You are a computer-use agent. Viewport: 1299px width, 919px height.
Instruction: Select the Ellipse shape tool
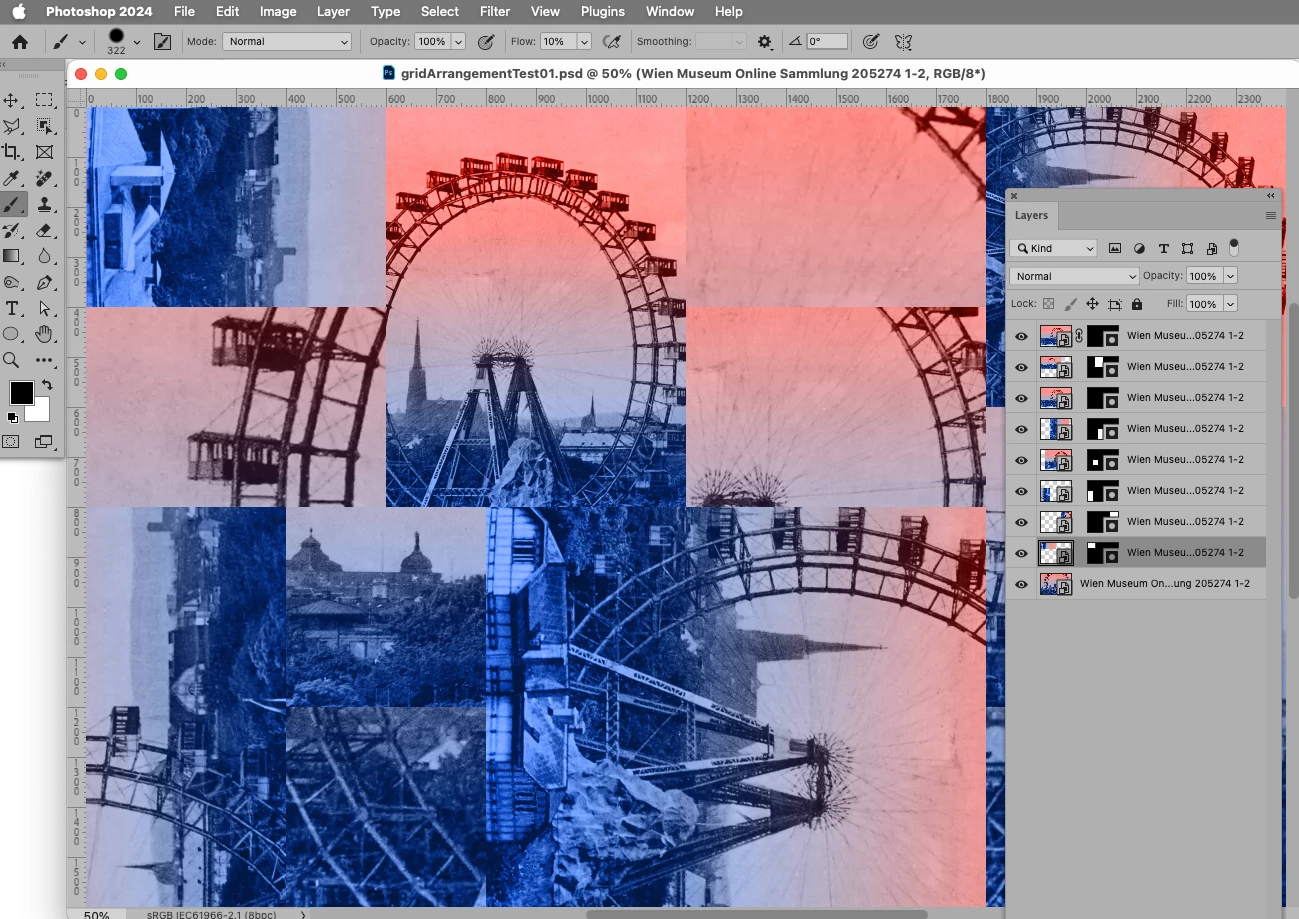12,334
